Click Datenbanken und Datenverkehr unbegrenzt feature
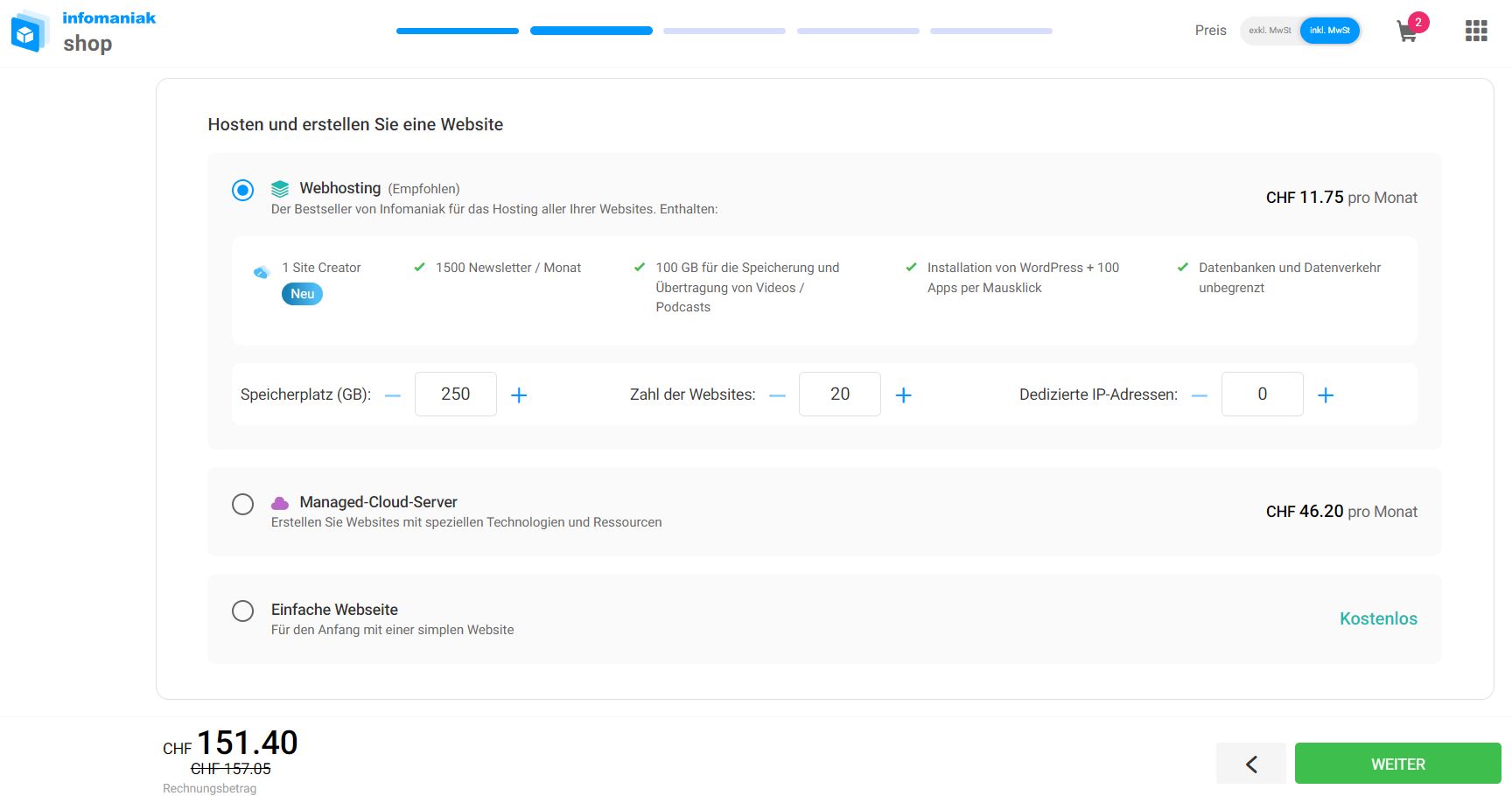 [1290, 277]
